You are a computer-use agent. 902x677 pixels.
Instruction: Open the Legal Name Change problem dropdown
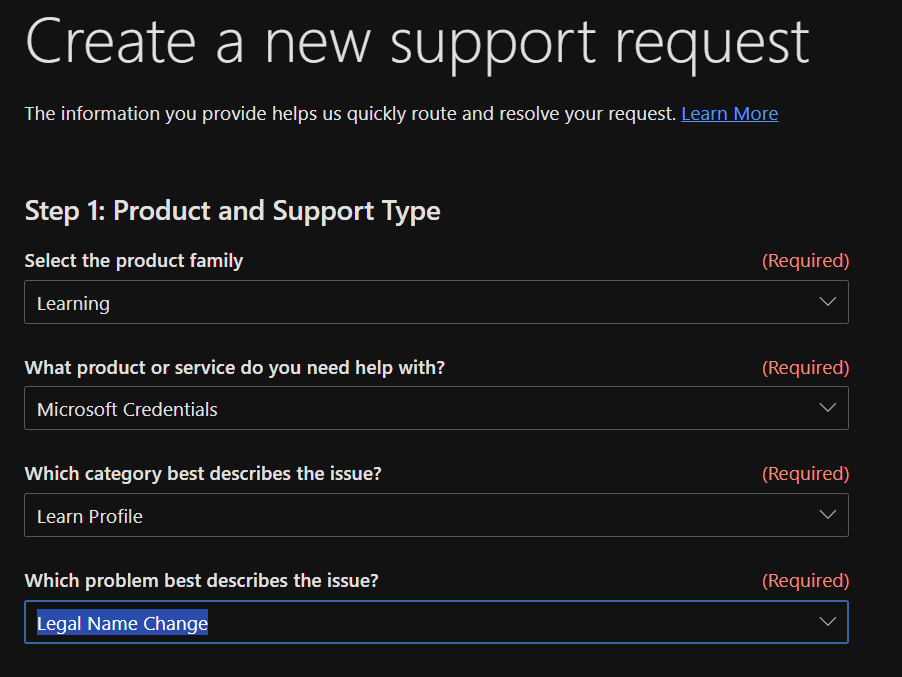(x=436, y=622)
